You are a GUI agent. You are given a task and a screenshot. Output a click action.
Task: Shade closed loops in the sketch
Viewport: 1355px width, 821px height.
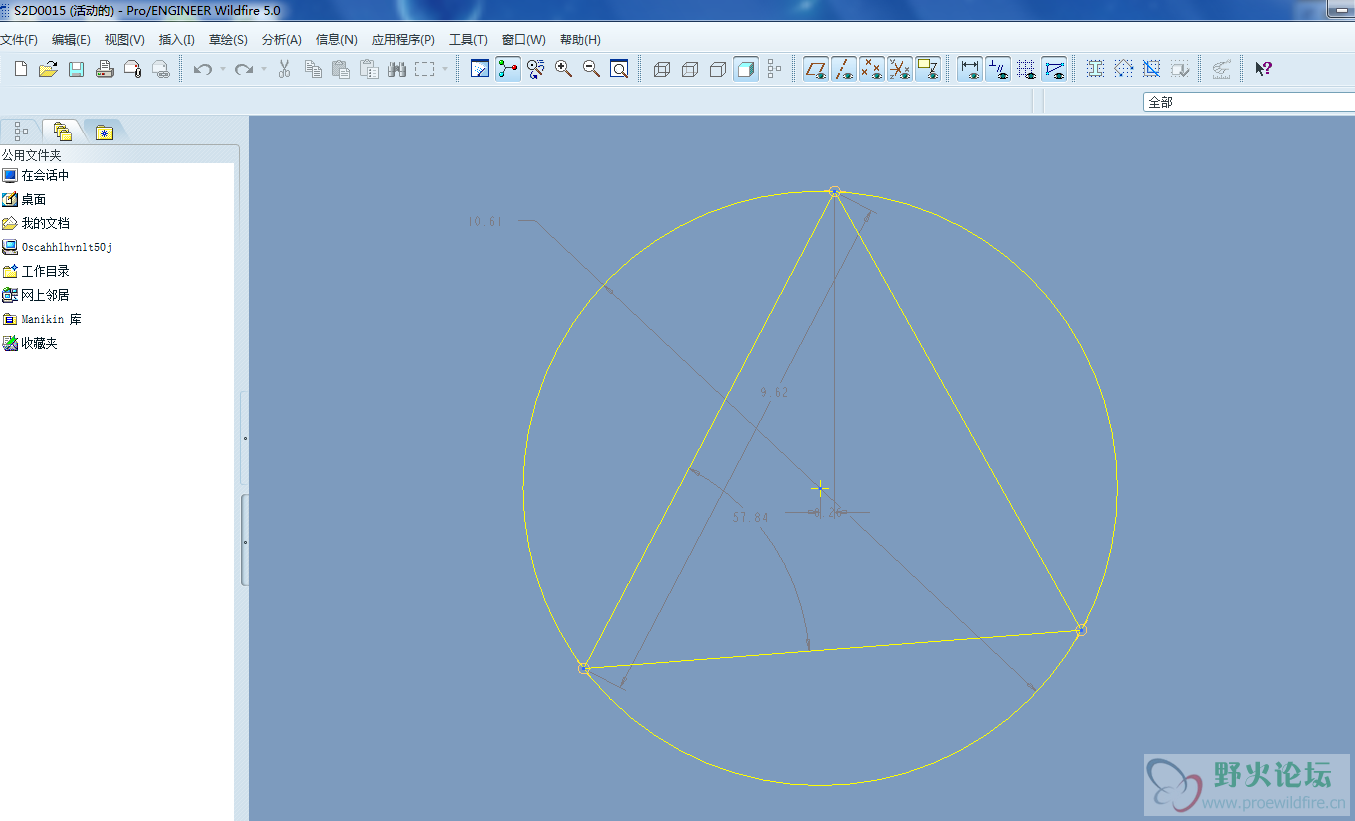(x=1096, y=69)
